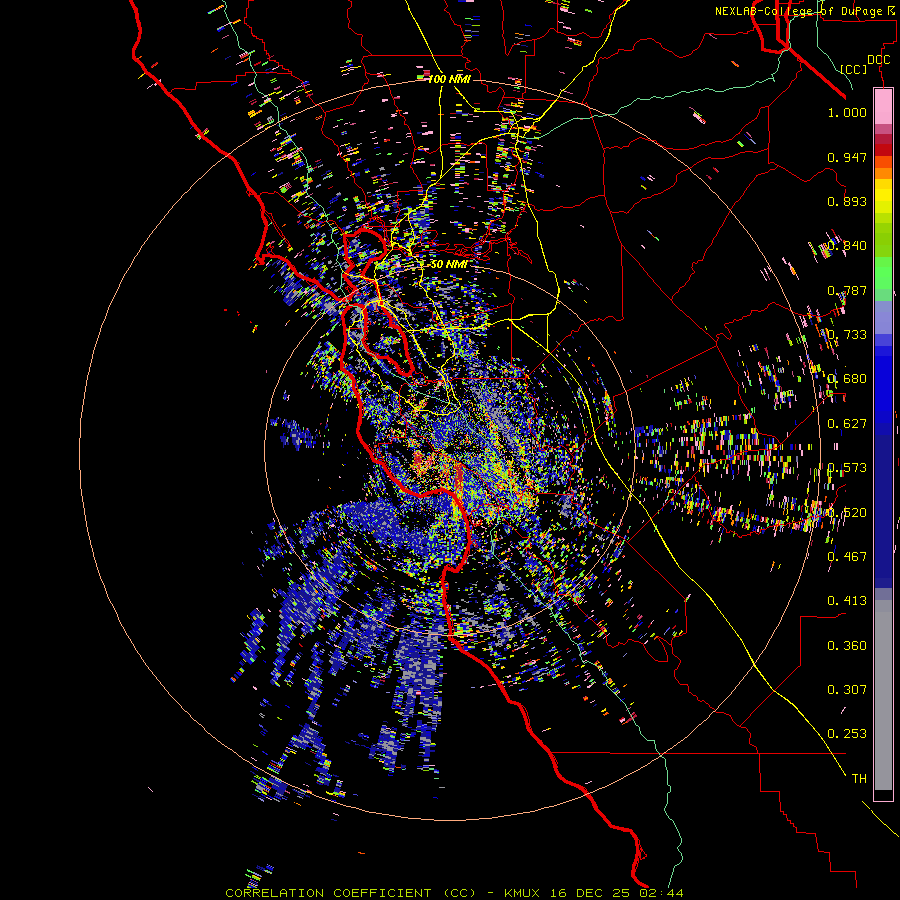
Task: Click the 0.893 legend value
Action: coord(847,201)
